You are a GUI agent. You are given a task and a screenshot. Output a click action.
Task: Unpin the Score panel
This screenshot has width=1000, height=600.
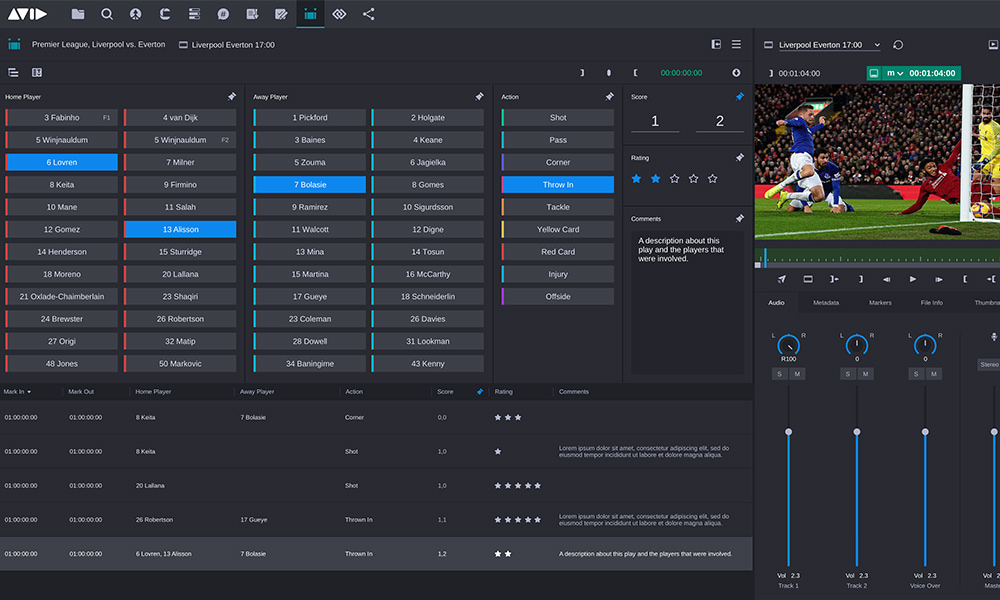[x=739, y=97]
